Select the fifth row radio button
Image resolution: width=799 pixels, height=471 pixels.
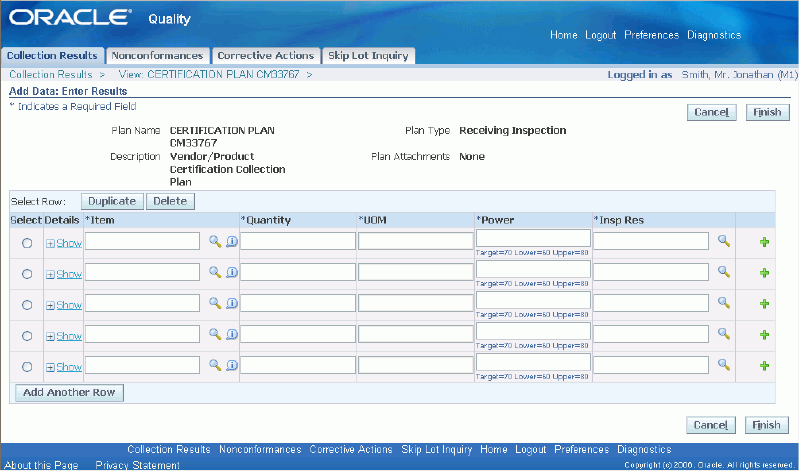27,367
